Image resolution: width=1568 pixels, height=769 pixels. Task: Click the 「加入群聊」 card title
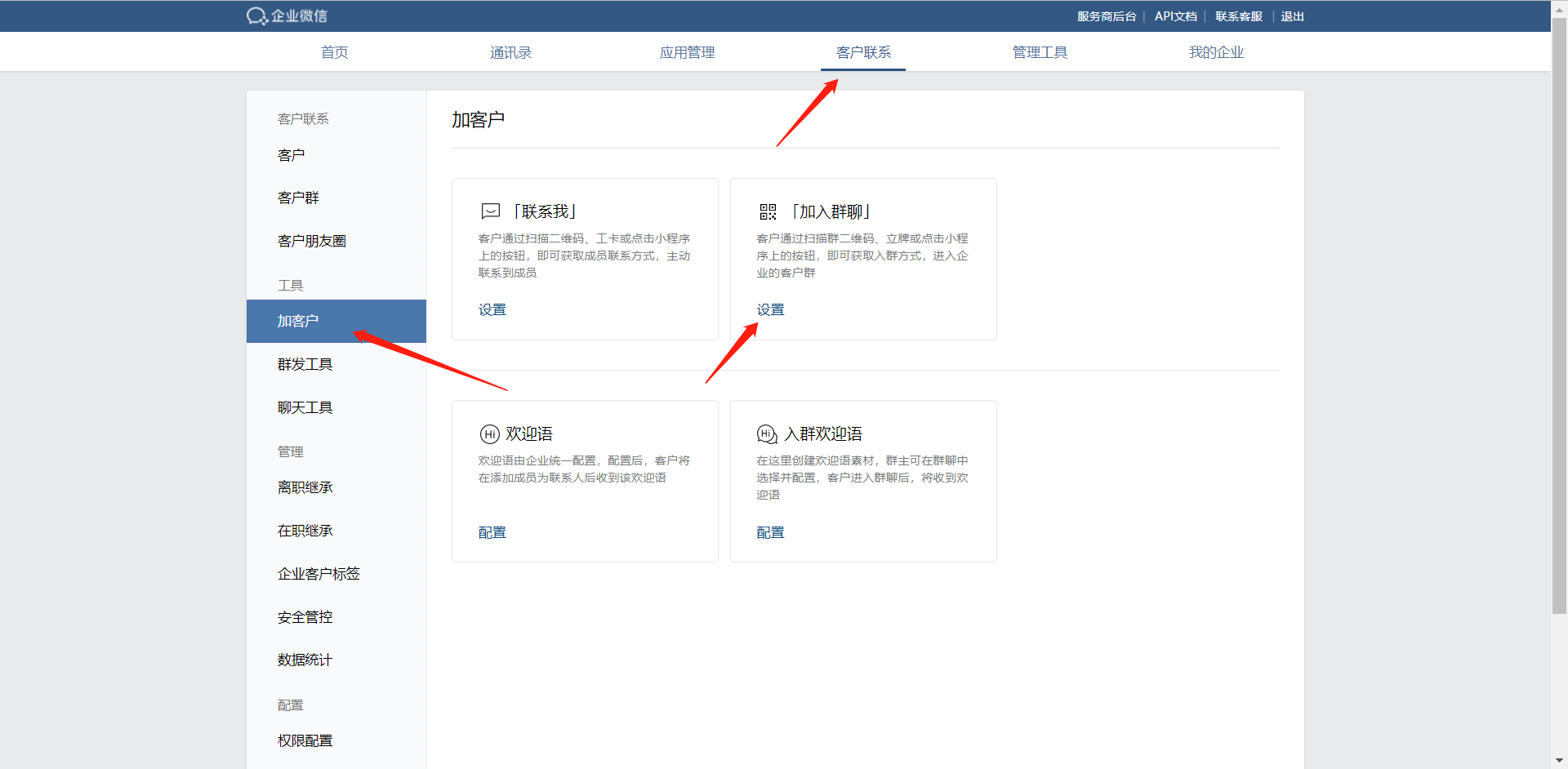point(831,212)
